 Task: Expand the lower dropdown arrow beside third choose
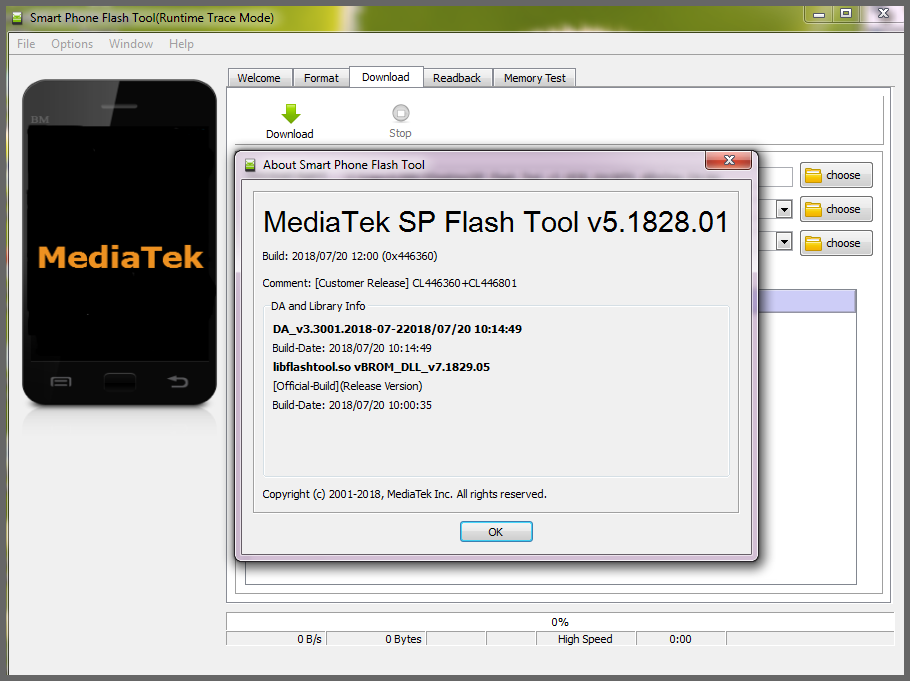[784, 241]
